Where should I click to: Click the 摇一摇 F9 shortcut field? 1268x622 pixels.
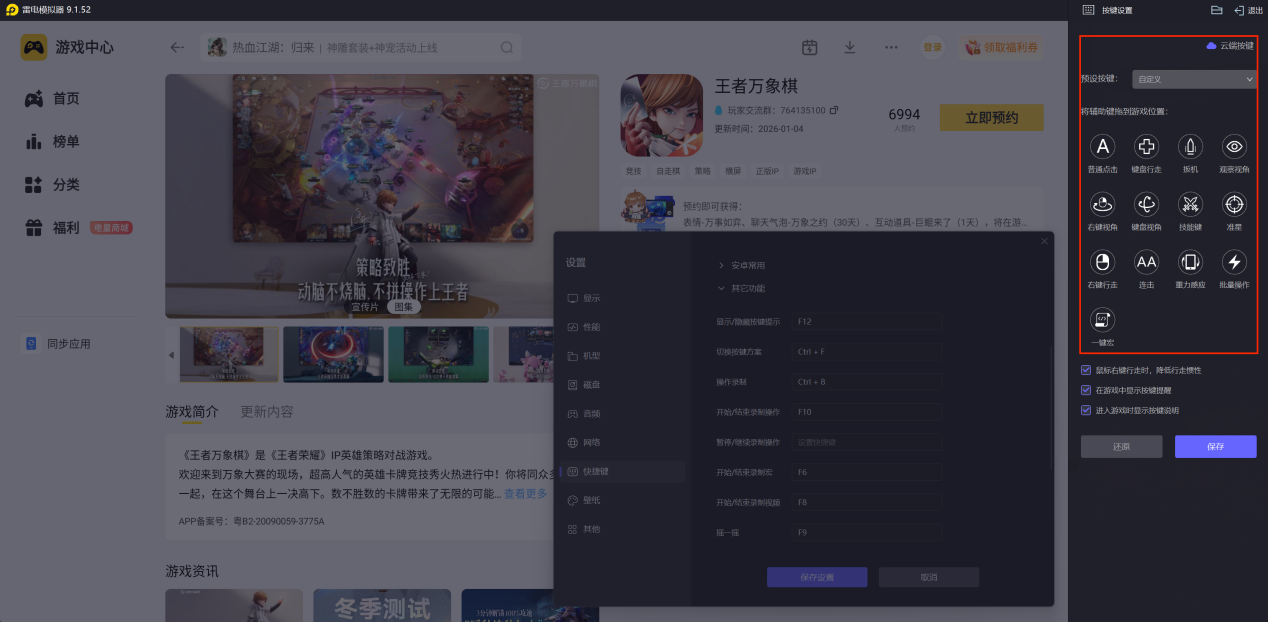pos(866,532)
